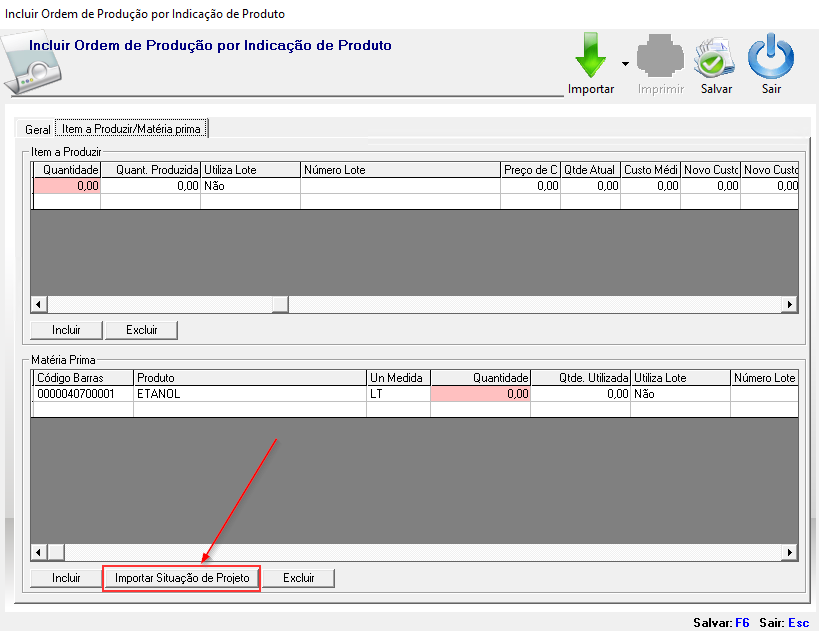Click Incluir in Matéria Prima section
The image size is (819, 631).
point(66,578)
